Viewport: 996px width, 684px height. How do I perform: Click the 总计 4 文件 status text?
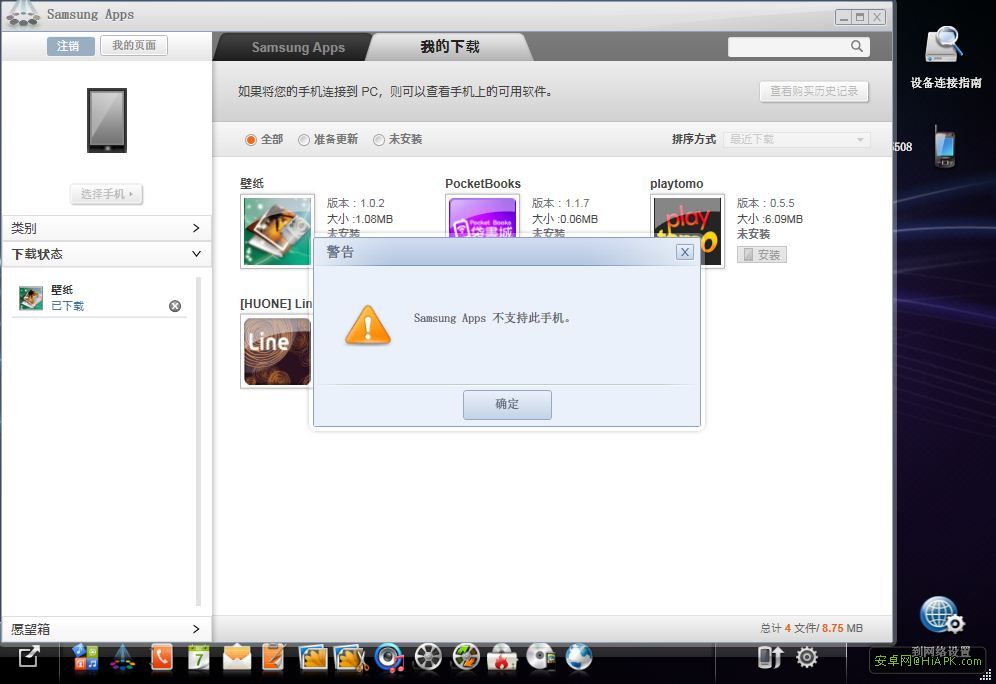tap(811, 628)
